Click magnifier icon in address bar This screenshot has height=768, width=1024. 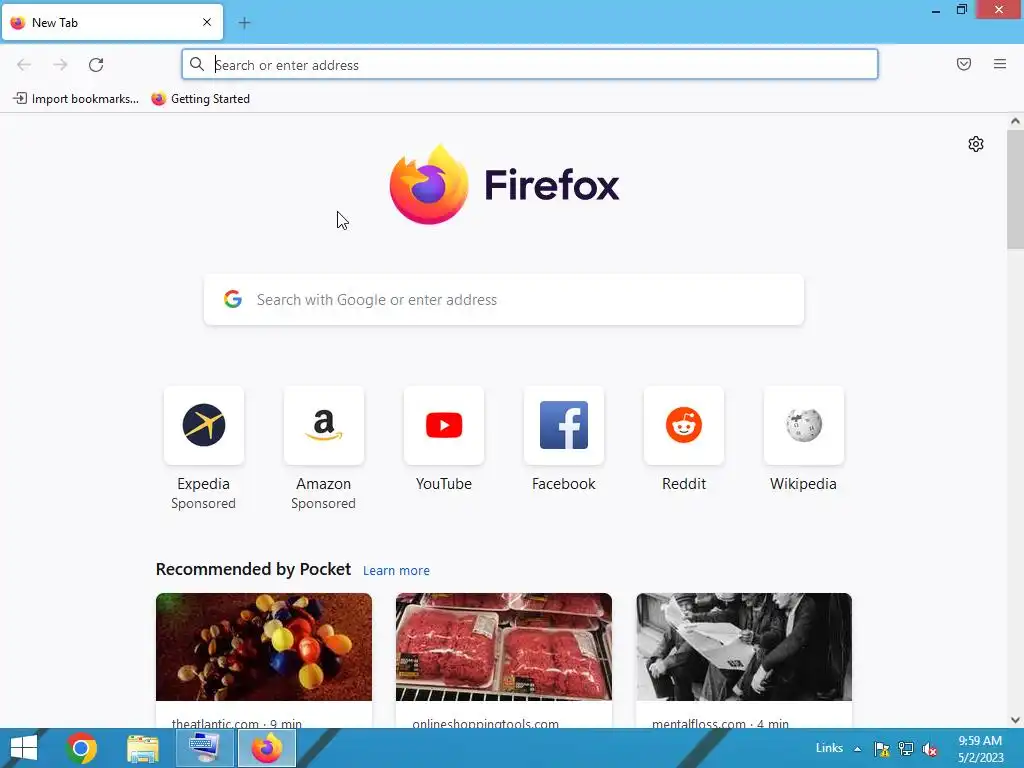(x=197, y=64)
